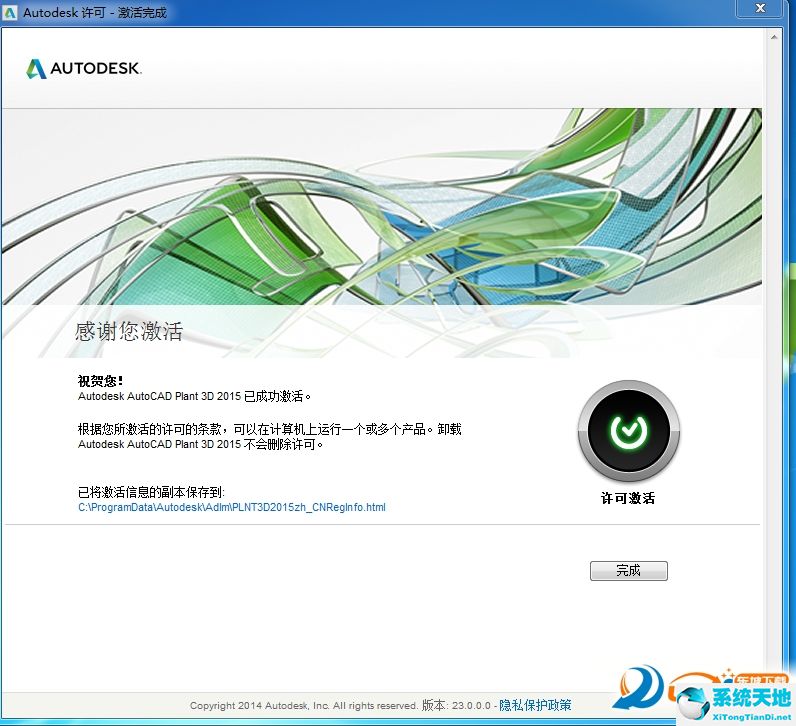Click the line ending with 不会删除许可

200,444
